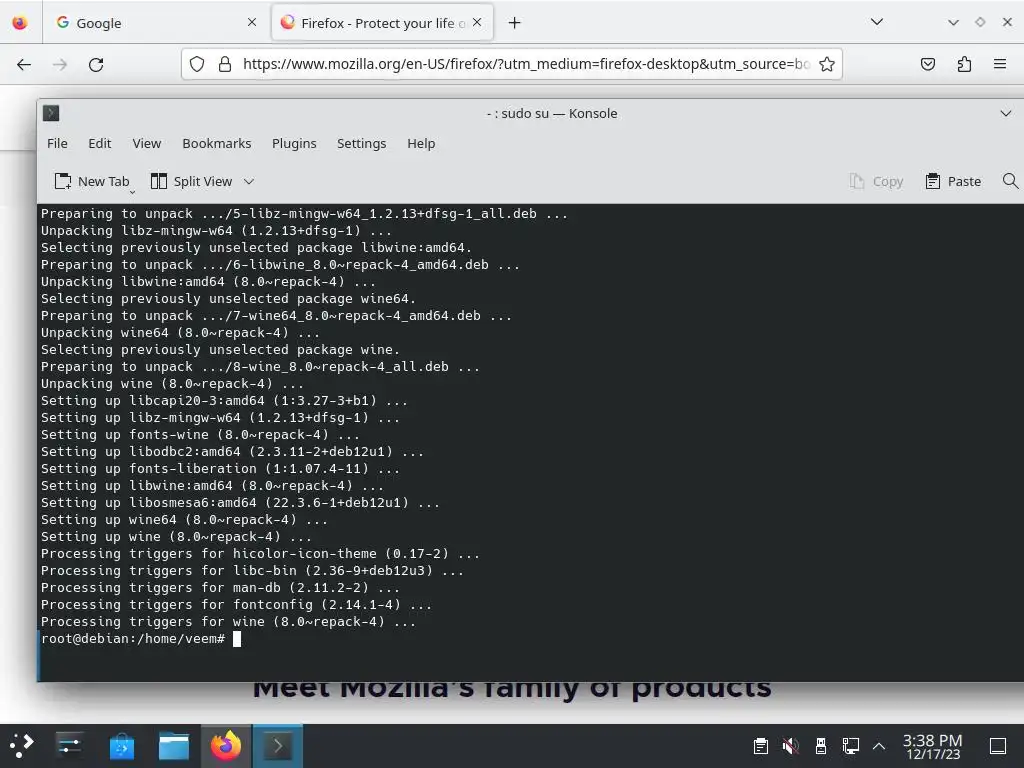This screenshot has width=1024, height=768.
Task: Click the site padlock security icon
Action: (225, 64)
